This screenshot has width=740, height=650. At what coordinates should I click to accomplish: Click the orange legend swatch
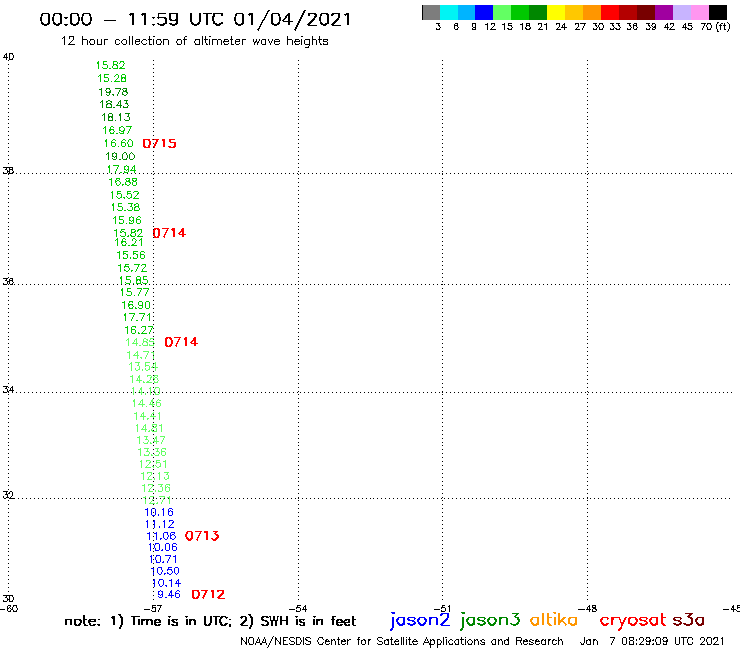click(x=592, y=12)
